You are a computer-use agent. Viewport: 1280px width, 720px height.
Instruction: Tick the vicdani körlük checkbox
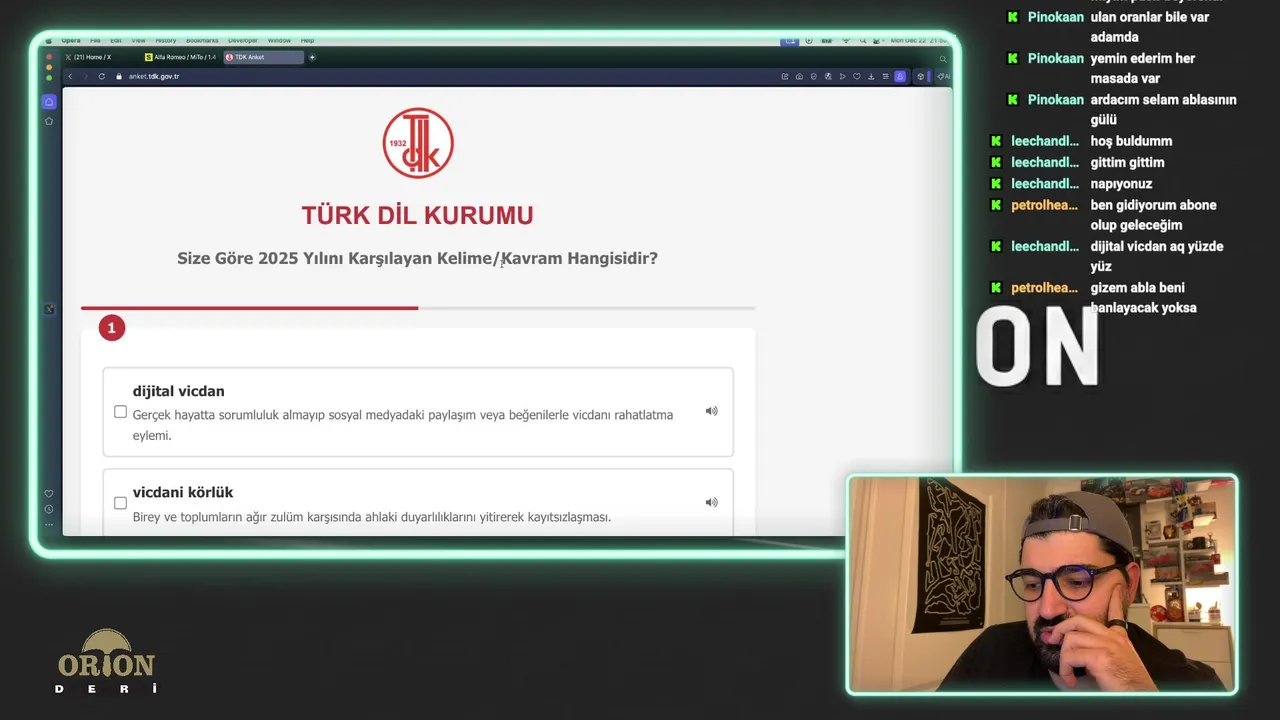(120, 503)
